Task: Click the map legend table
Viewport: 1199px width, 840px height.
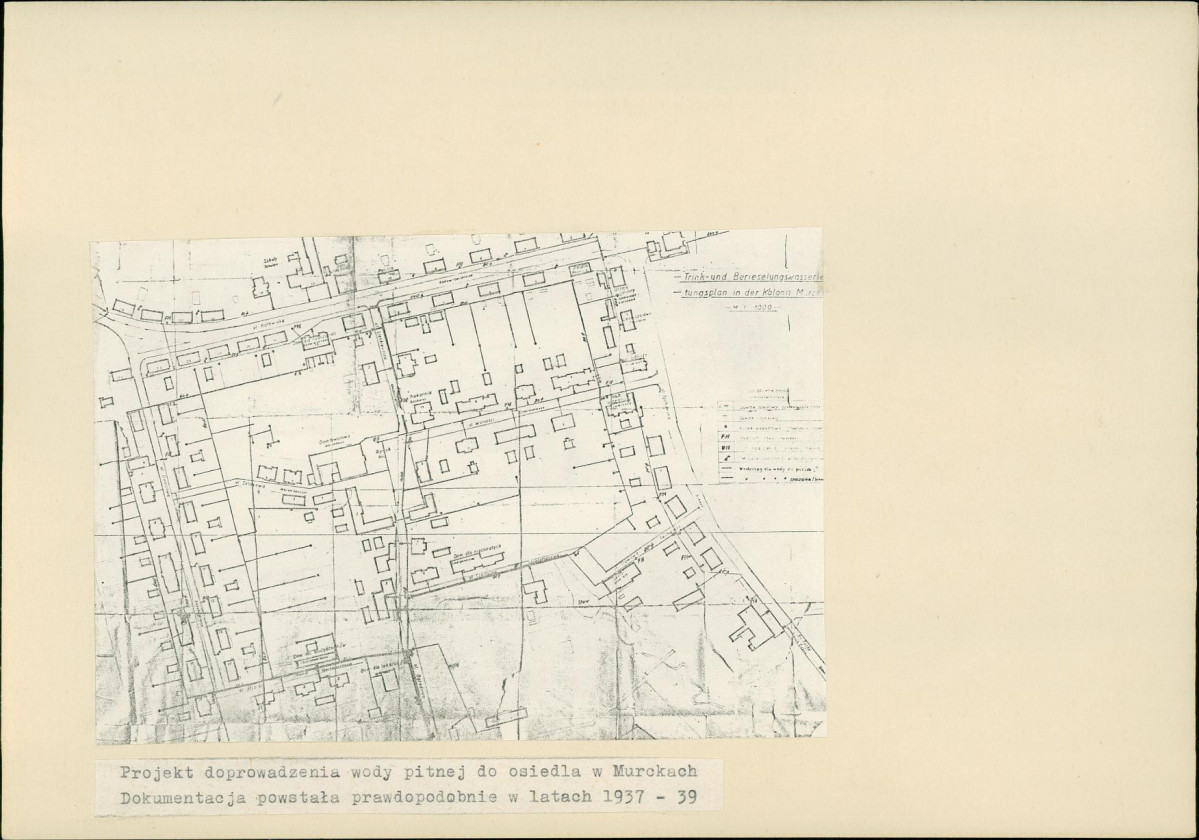Action: coord(772,441)
